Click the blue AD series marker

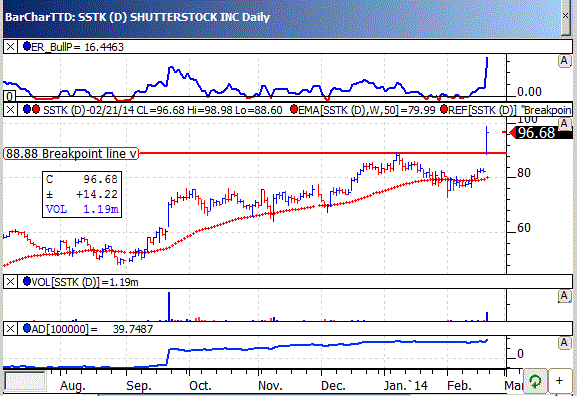pos(26,328)
